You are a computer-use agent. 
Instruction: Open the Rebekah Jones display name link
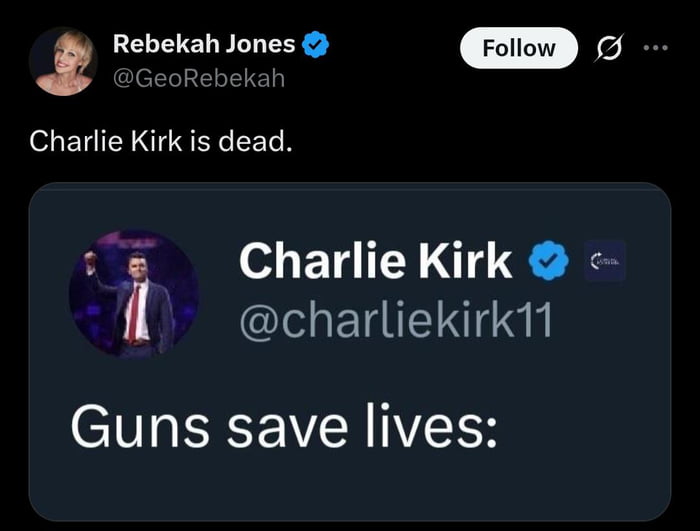[x=204, y=44]
